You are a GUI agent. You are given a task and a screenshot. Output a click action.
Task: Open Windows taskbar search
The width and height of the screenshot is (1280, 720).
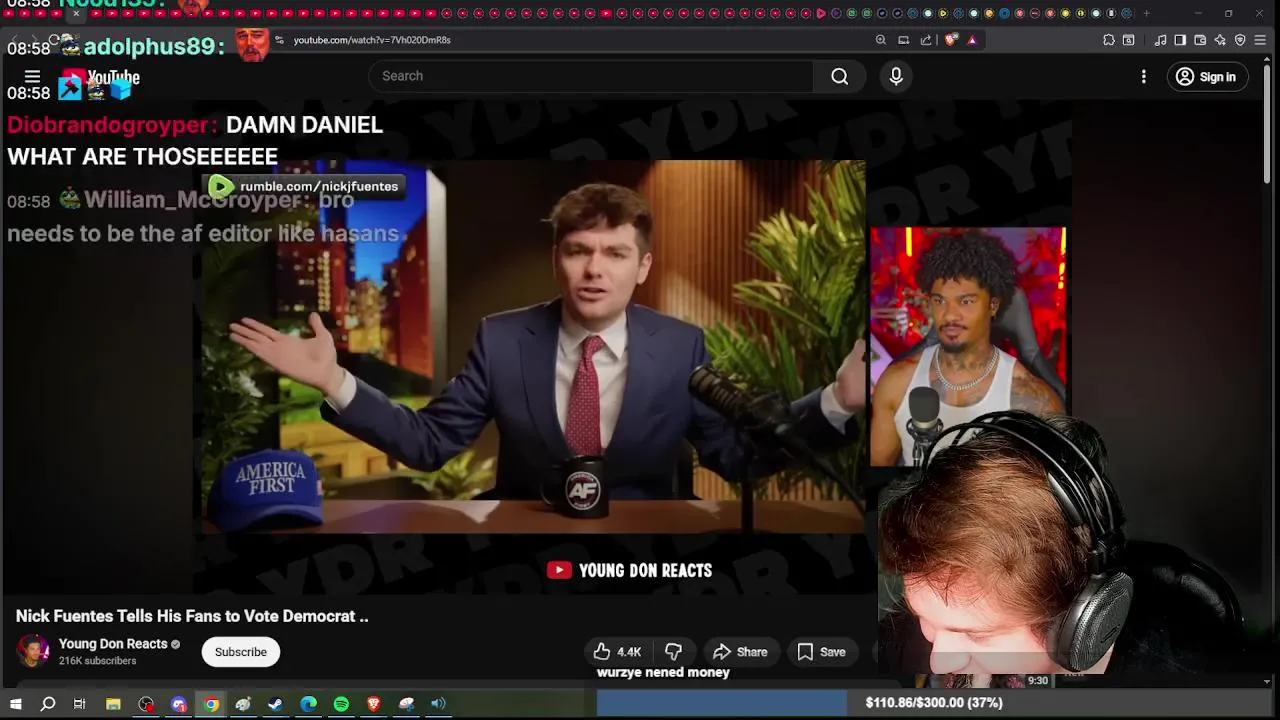(x=47, y=704)
